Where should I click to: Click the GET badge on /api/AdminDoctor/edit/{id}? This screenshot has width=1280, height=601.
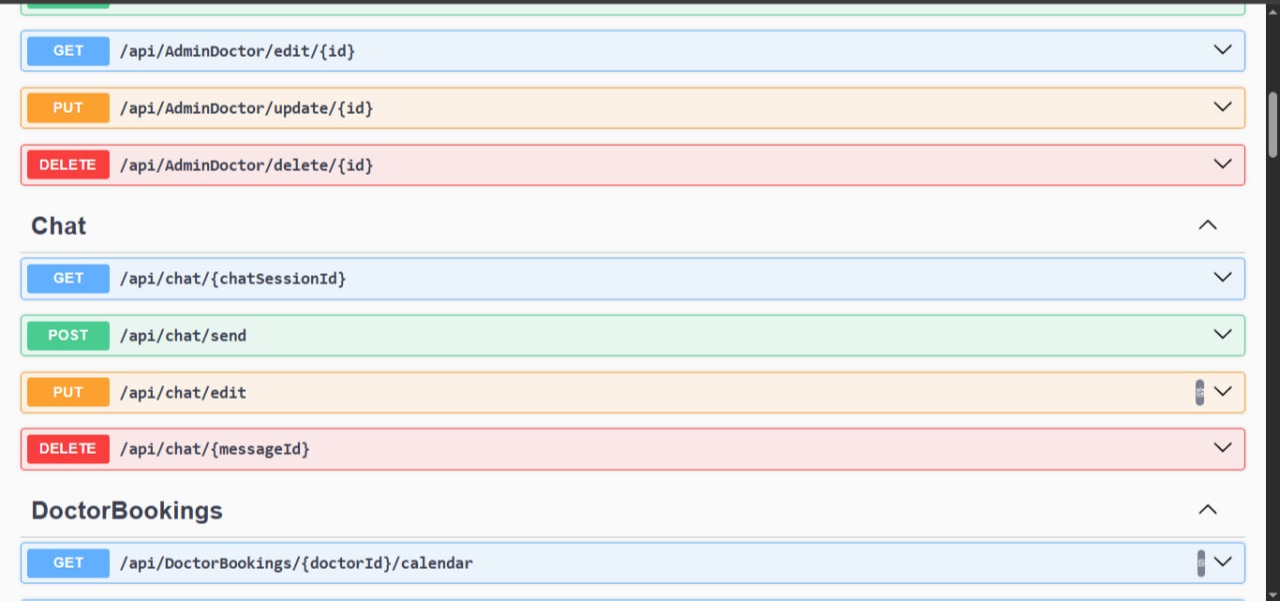[x=67, y=50]
